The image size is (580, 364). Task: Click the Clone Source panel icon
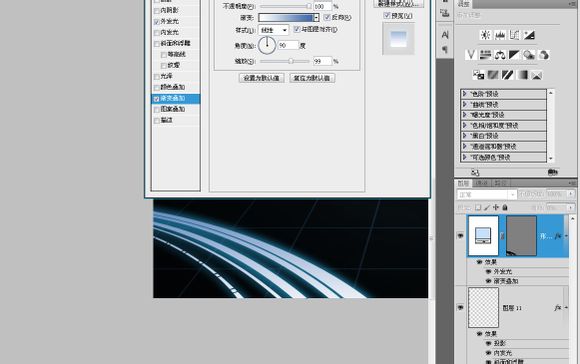point(445,14)
